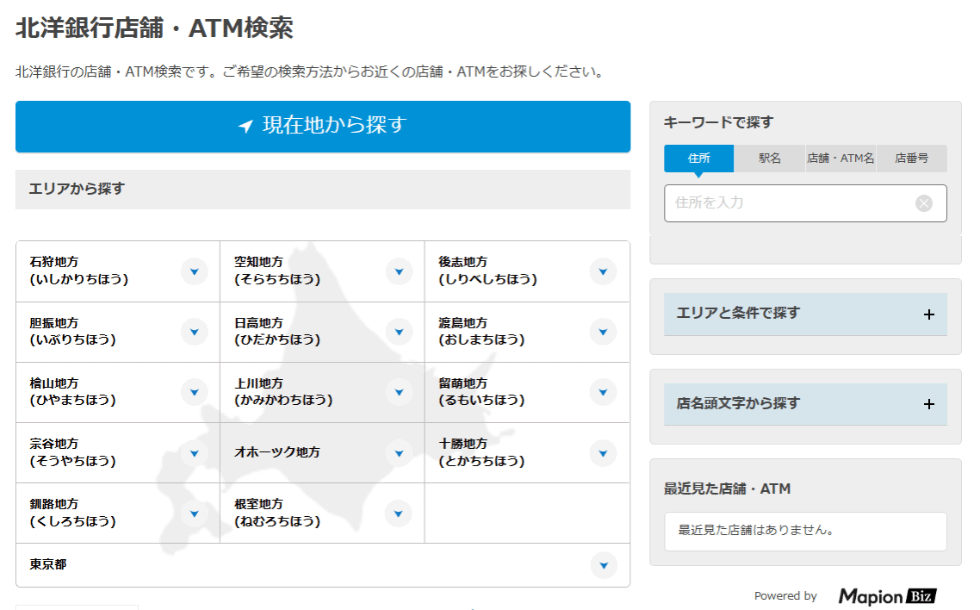Select the 住所 keyword tab
Image resolution: width=980 pixels, height=610 pixels.
[699, 158]
